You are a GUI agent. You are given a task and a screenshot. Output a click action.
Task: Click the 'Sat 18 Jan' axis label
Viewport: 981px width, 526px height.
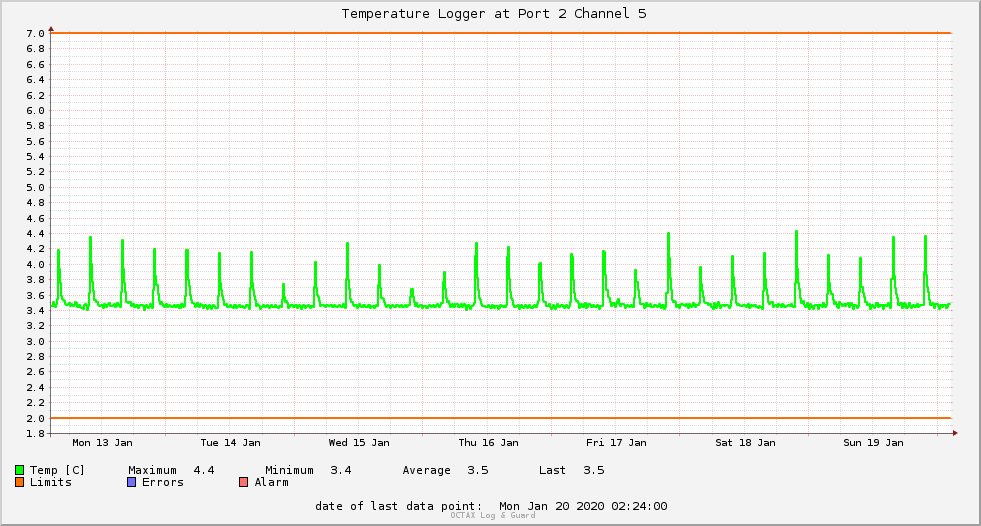tap(745, 443)
